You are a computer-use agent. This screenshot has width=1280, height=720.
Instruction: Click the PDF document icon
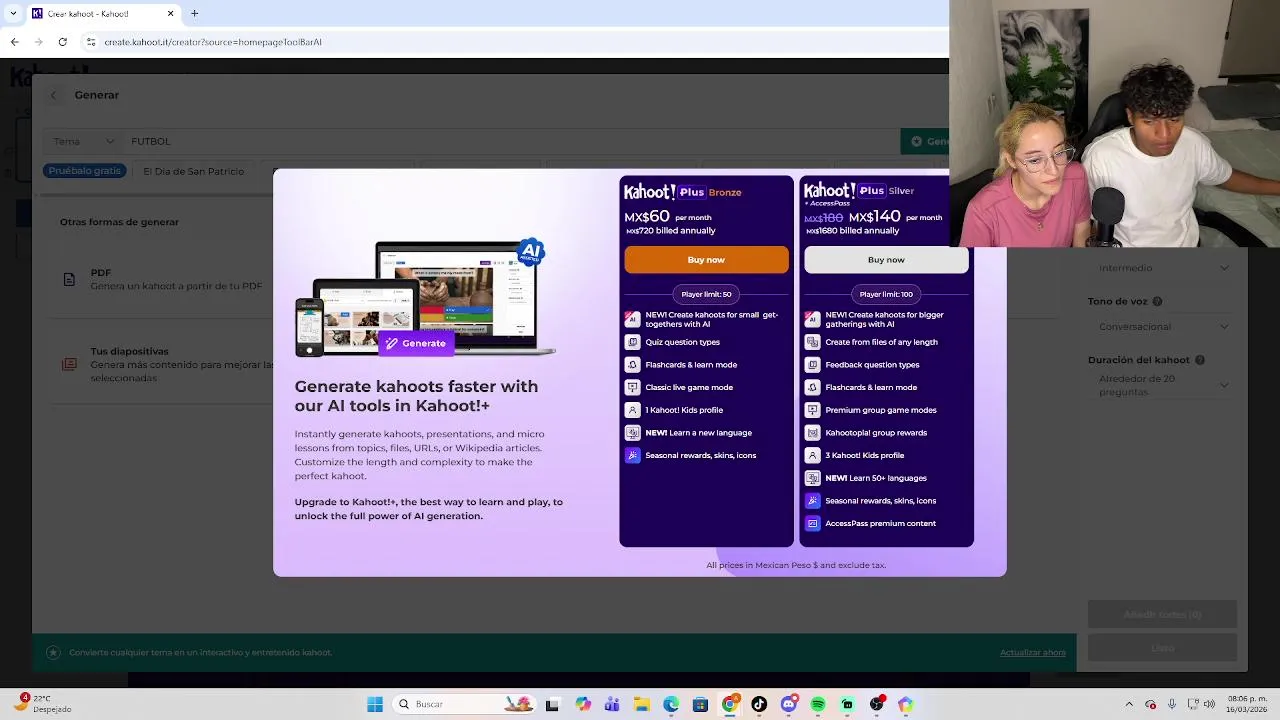click(x=69, y=279)
